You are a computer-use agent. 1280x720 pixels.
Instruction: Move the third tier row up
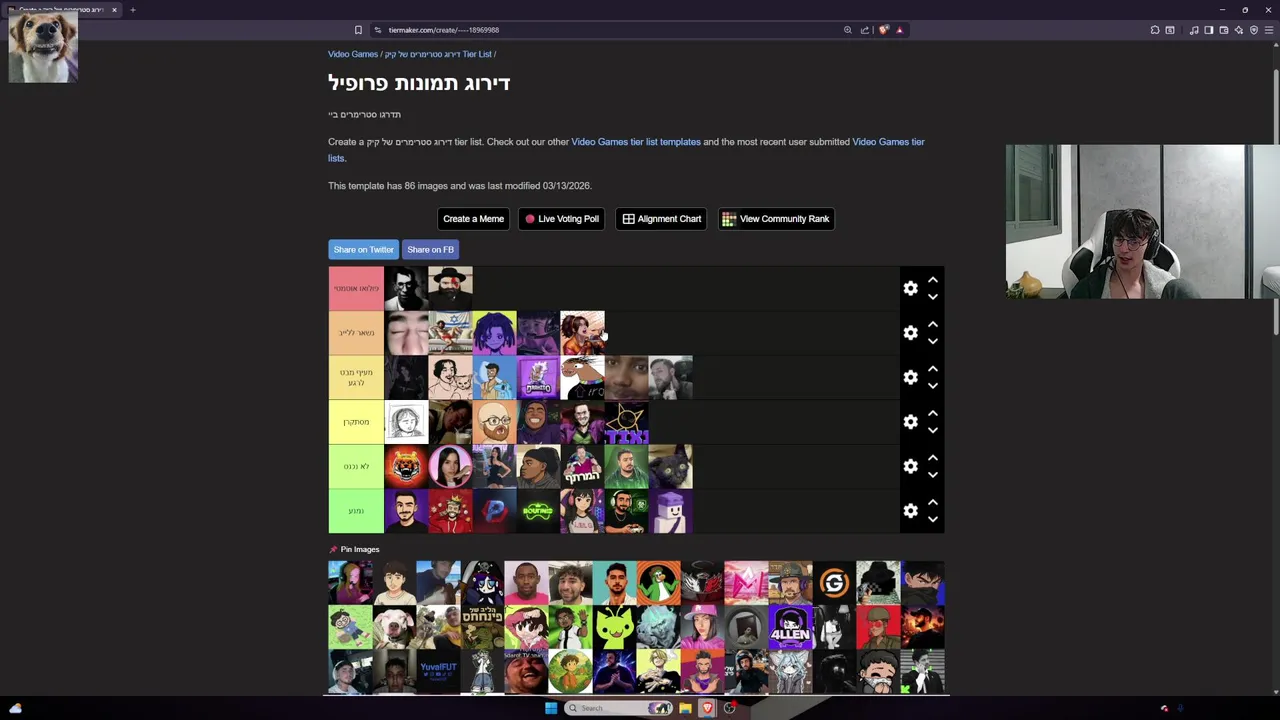click(x=932, y=369)
